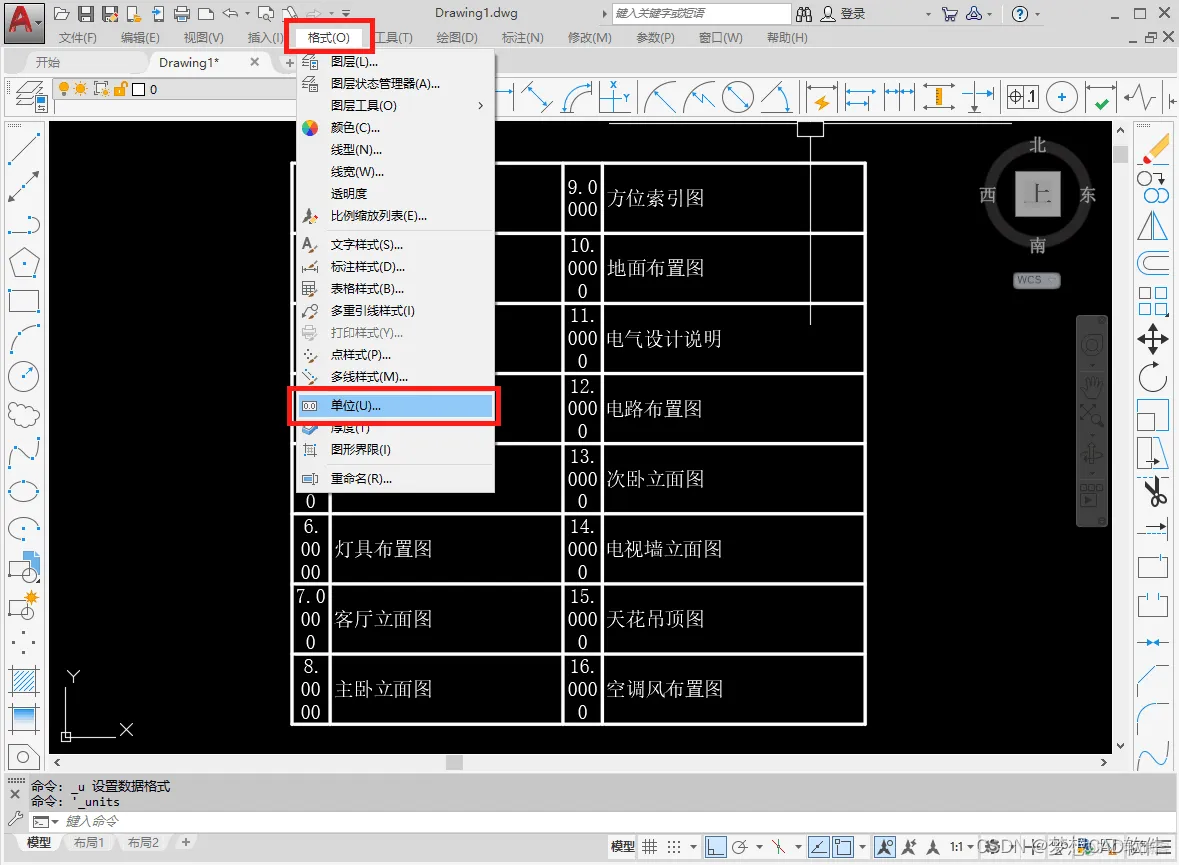The height and width of the screenshot is (865, 1179).
Task: Click the Undo arrow icon
Action: coord(231,14)
